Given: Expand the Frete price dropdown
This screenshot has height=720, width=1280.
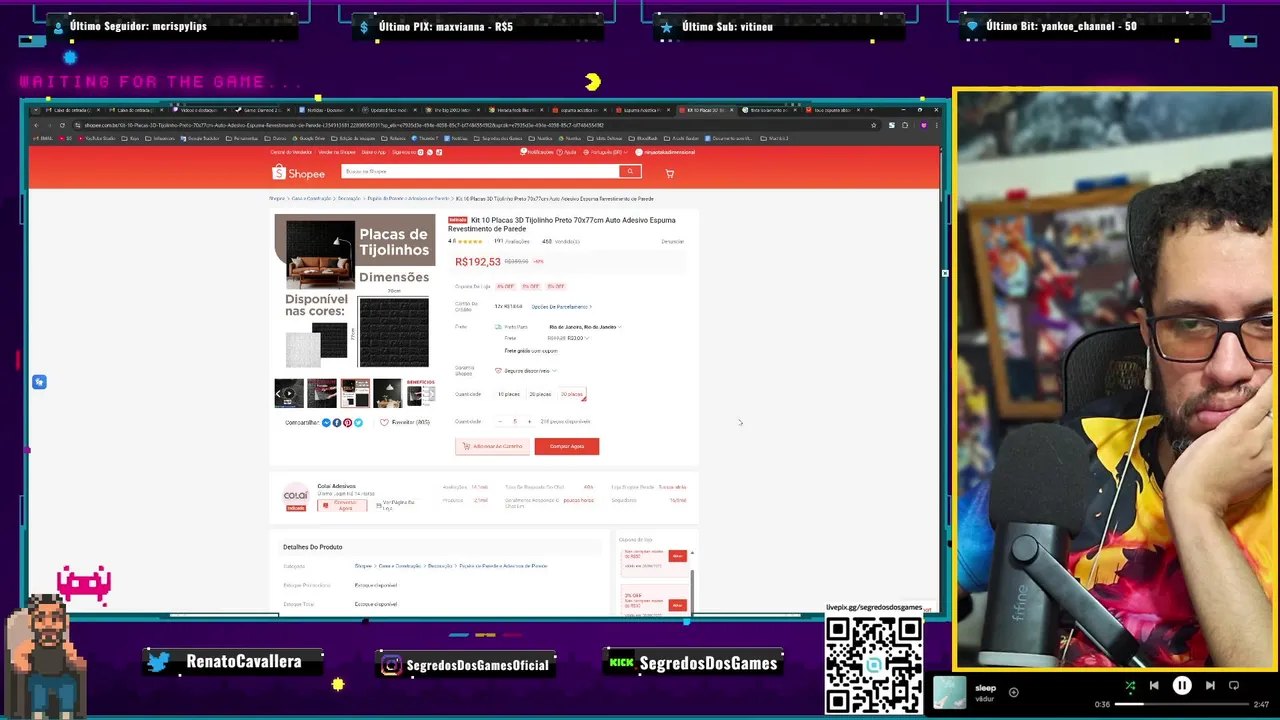Looking at the screenshot, I should [x=567, y=338].
